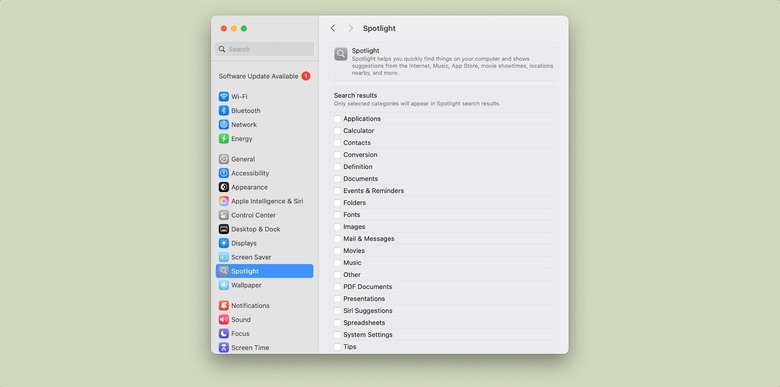
Task: Open the Network settings pane
Action: coord(264,124)
